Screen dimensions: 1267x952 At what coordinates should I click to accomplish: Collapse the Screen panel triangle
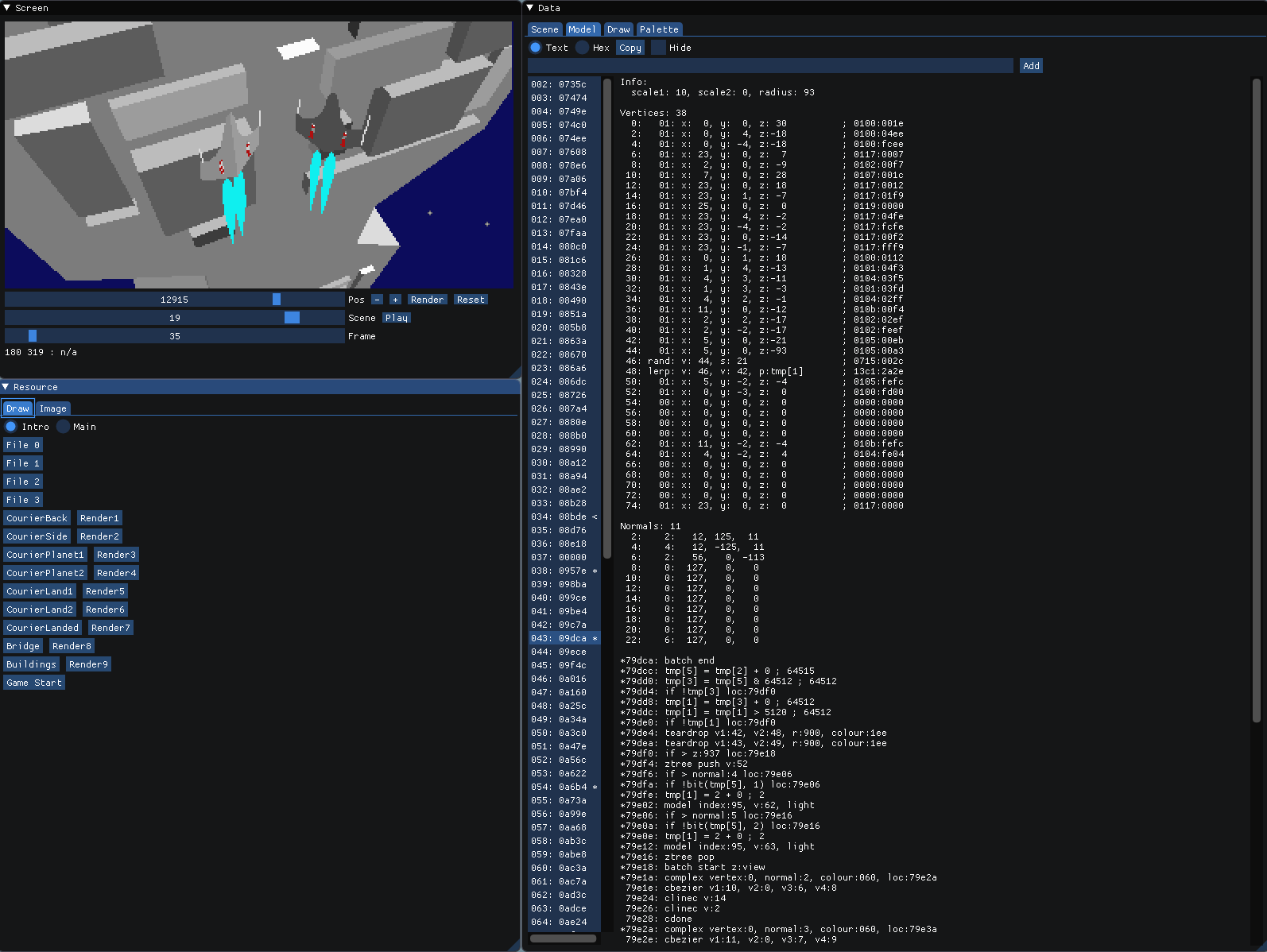8,8
